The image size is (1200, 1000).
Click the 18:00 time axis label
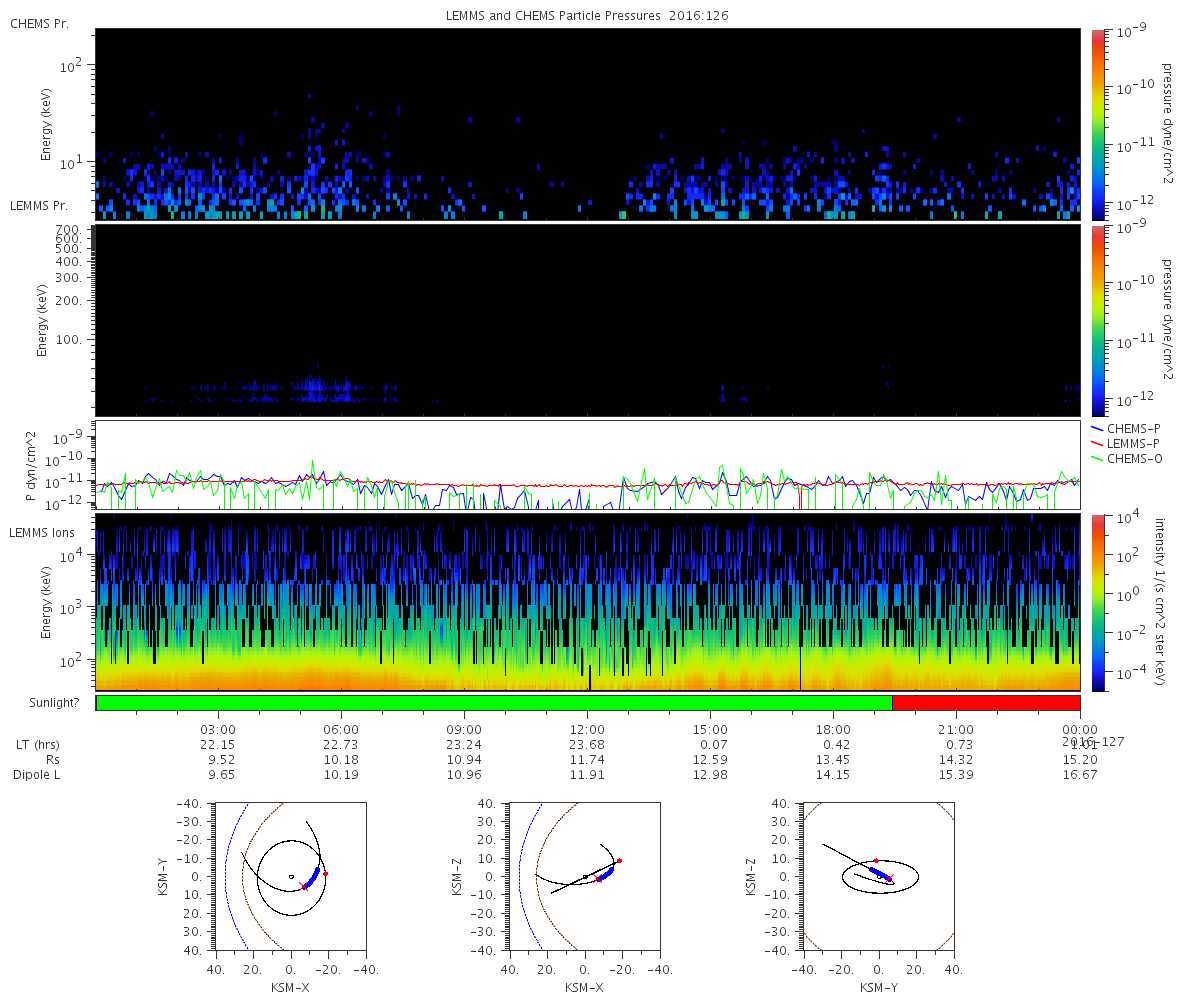pos(833,729)
